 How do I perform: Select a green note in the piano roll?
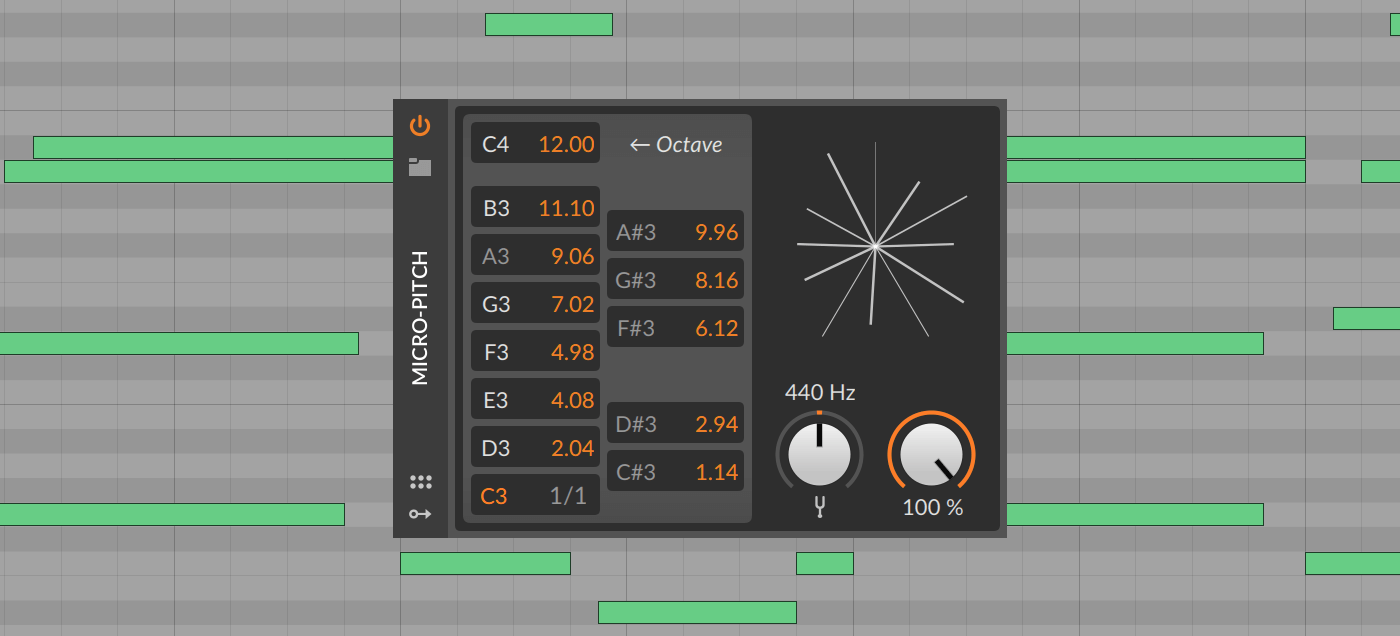click(548, 23)
